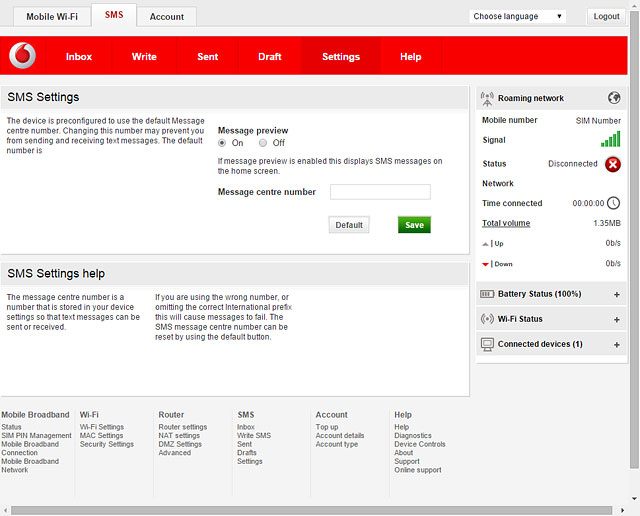Image resolution: width=640 pixels, height=516 pixels.
Task: Expand the Connected devices section
Action: click(616, 344)
